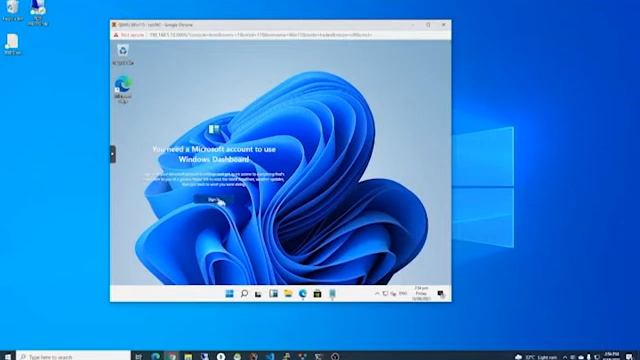This screenshot has height=360, width=640.
Task: Click the active Chrome icon on the host taskbar
Action: pyautogui.click(x=172, y=356)
